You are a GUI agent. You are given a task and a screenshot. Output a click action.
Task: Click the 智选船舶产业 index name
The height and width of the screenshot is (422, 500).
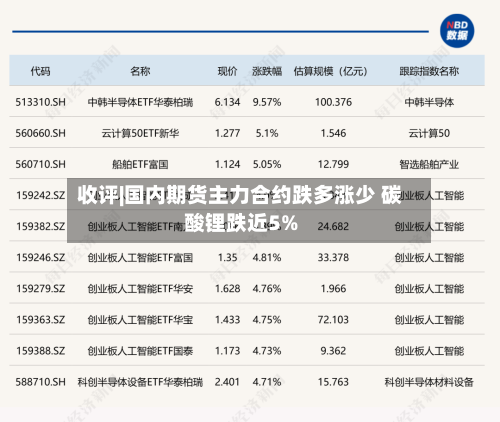click(429, 164)
